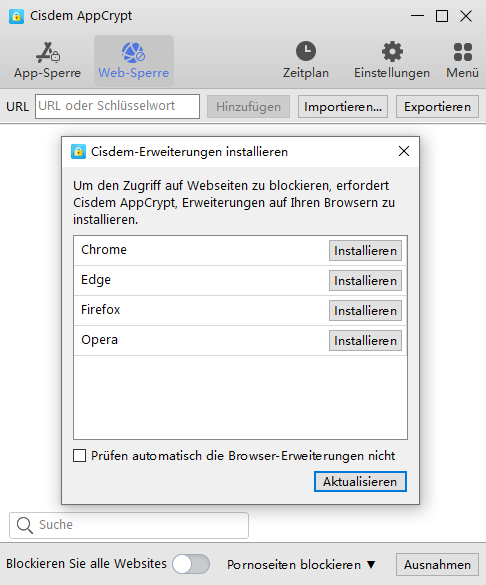Image resolution: width=486 pixels, height=585 pixels.
Task: Open the App-Sperre tab
Action: 47,61
